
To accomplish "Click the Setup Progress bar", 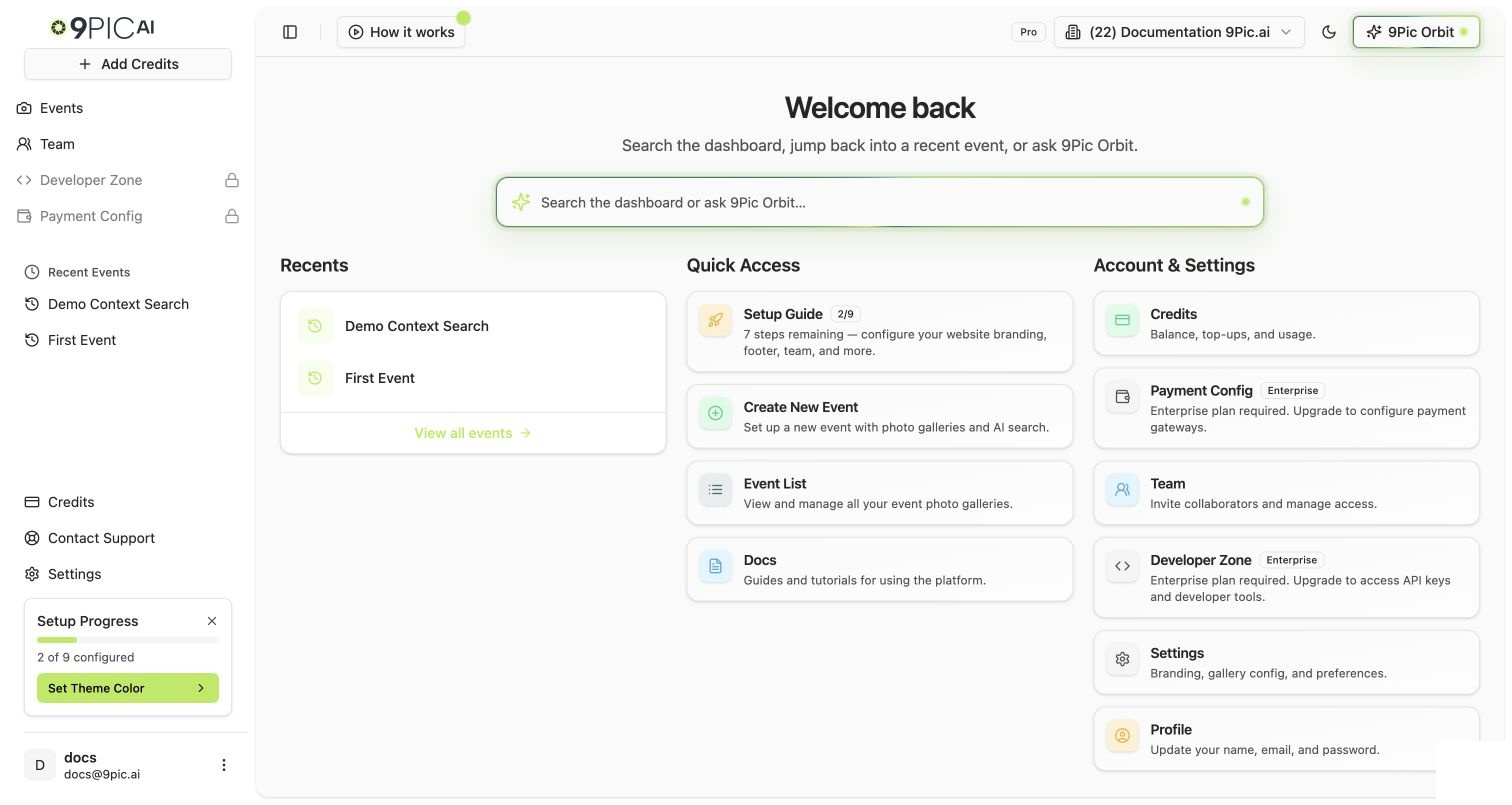I will point(128,640).
